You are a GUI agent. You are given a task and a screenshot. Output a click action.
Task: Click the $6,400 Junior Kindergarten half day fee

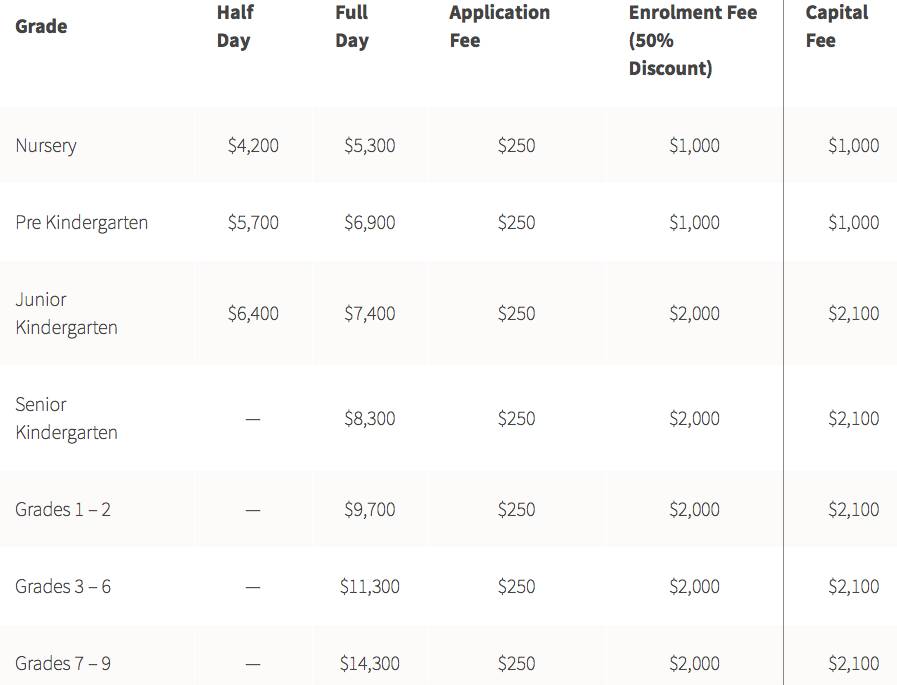253,314
